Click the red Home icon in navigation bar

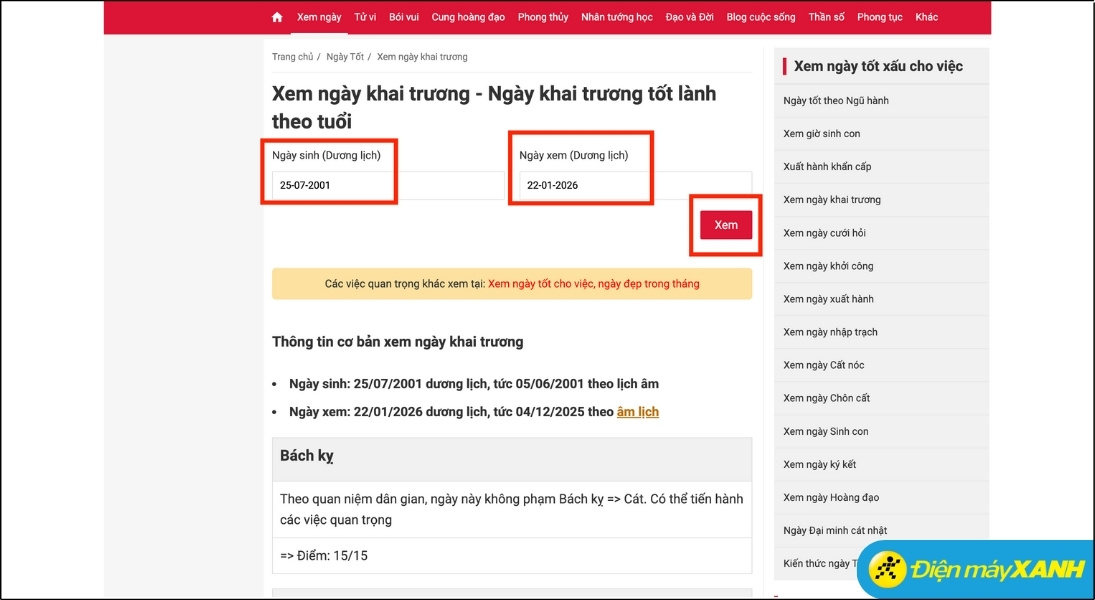276,16
